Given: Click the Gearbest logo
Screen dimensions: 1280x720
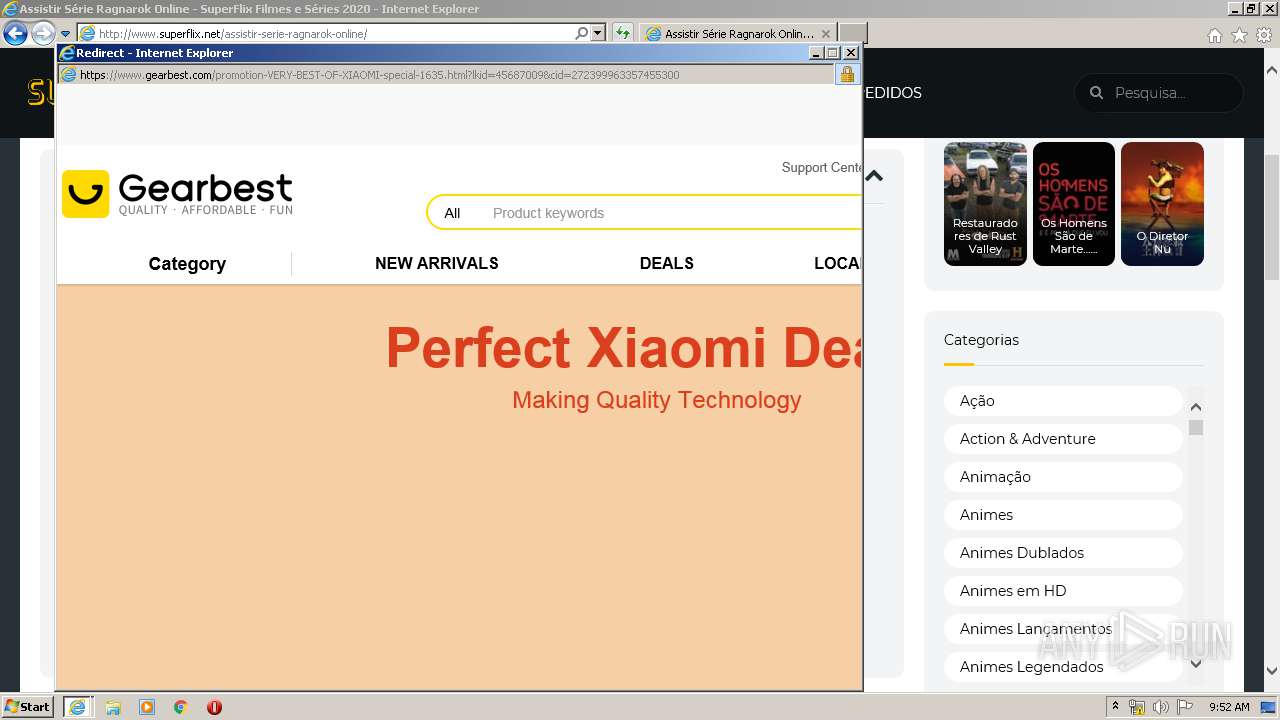Looking at the screenshot, I should point(177,193).
